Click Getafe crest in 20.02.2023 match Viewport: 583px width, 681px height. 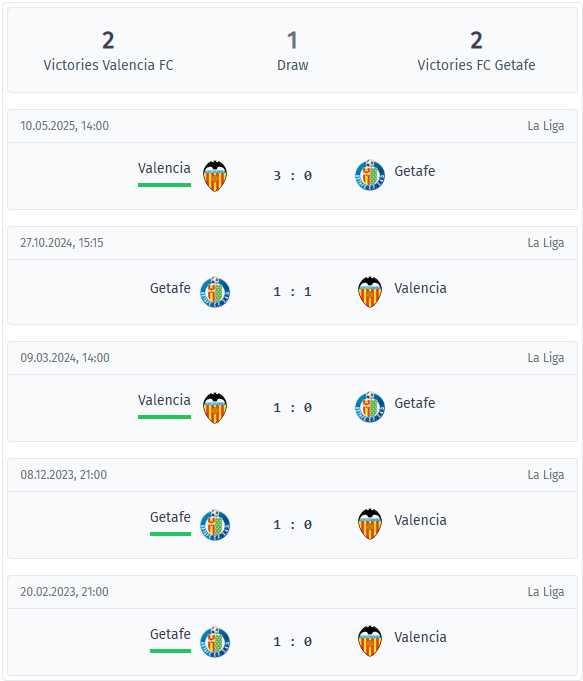pos(215,641)
